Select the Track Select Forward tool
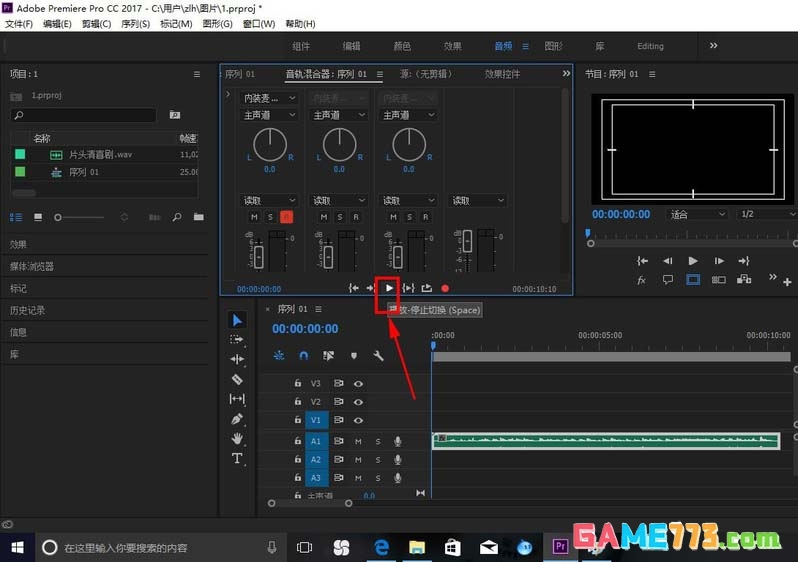The image size is (798, 562). coord(237,340)
